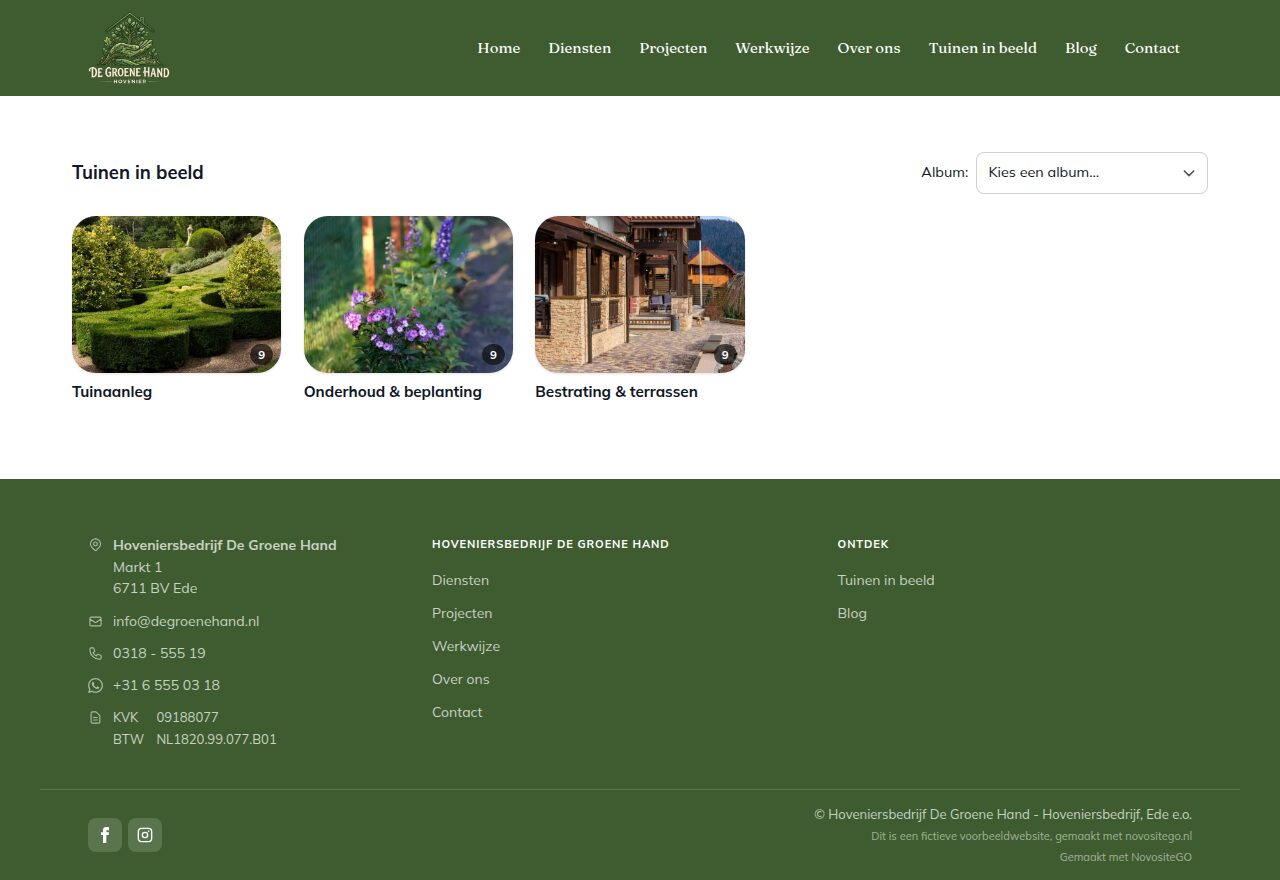The width and height of the screenshot is (1280, 880).
Task: Select Werkwijze in the top navigation
Action: click(x=772, y=48)
